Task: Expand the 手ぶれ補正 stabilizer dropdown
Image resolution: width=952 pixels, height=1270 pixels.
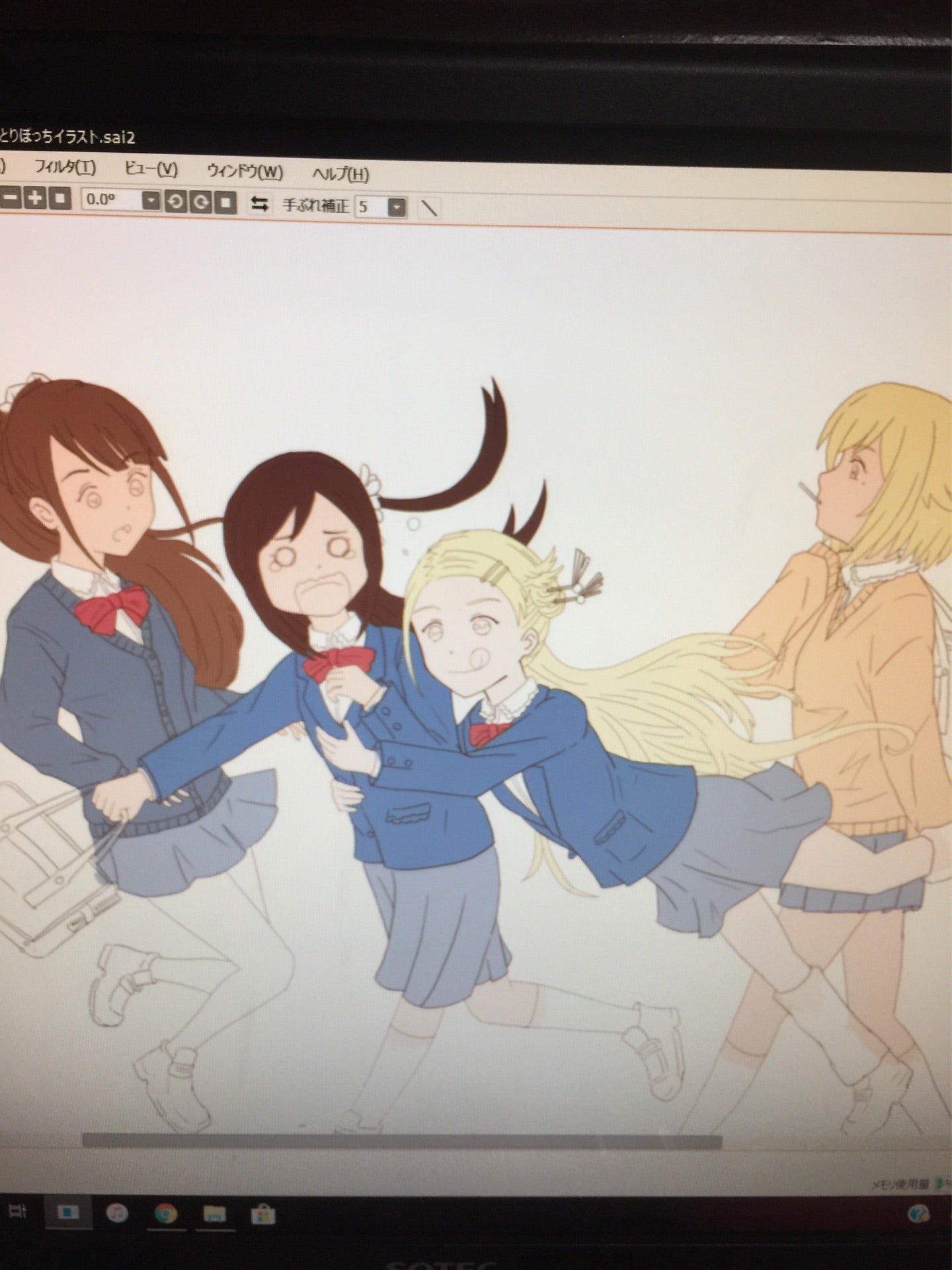Action: click(397, 208)
